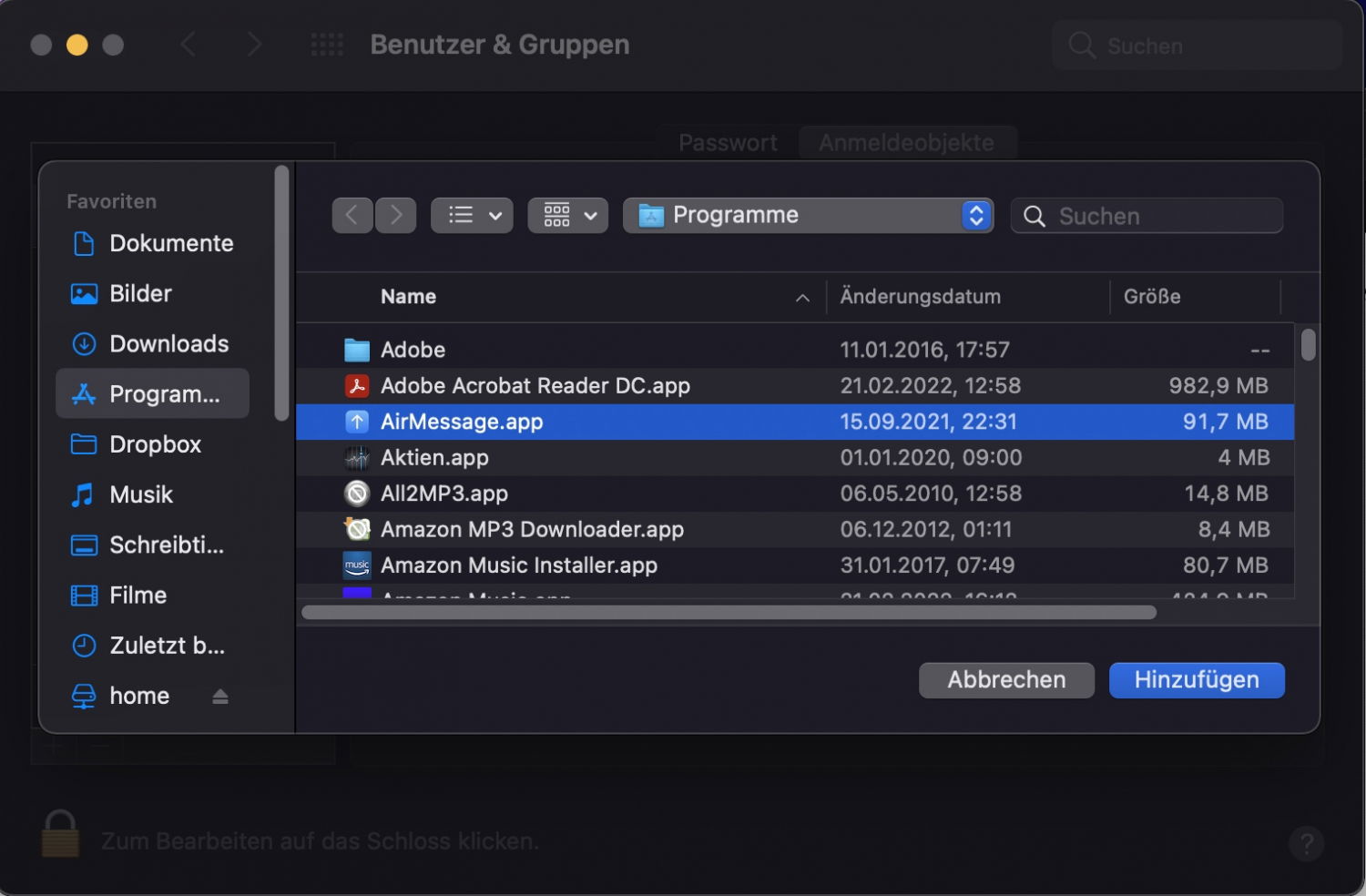Open the help button in Benutzer & Gruppen window
The width and height of the screenshot is (1366, 896).
[x=1307, y=843]
